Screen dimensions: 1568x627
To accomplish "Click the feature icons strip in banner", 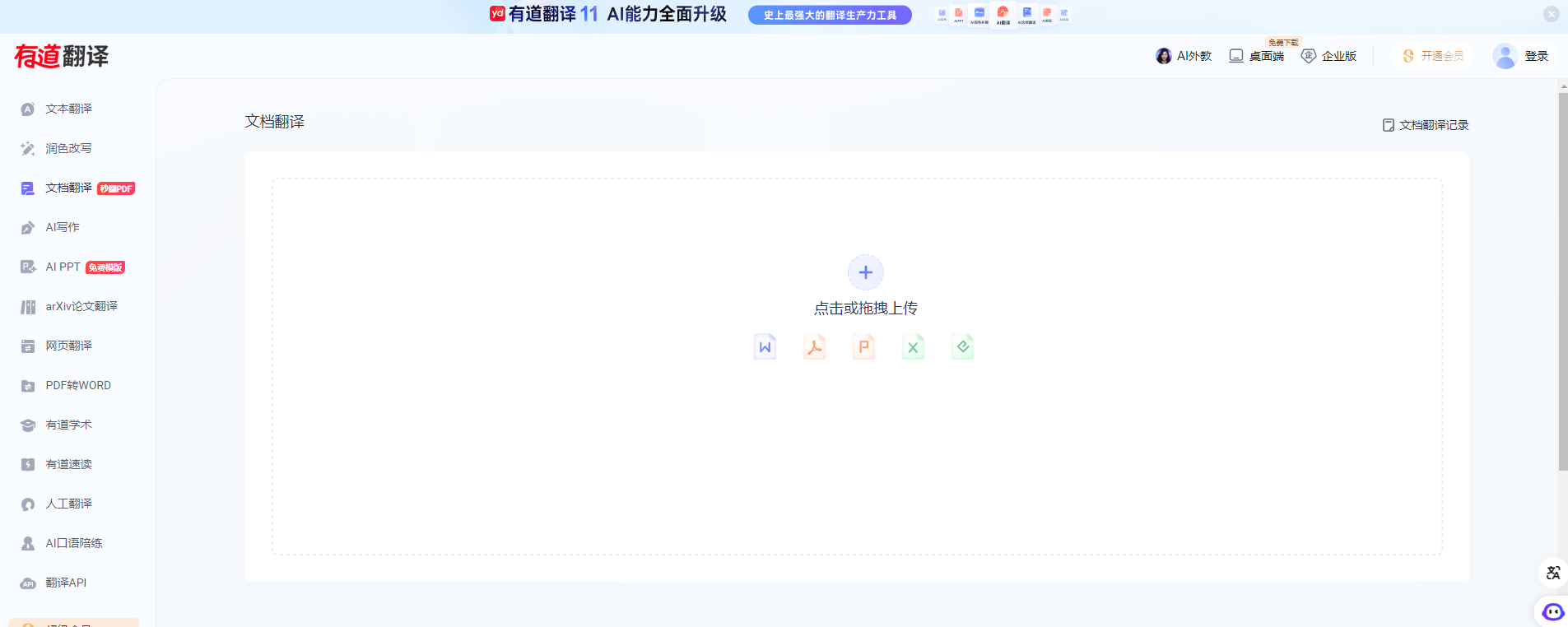I will click(x=1003, y=15).
